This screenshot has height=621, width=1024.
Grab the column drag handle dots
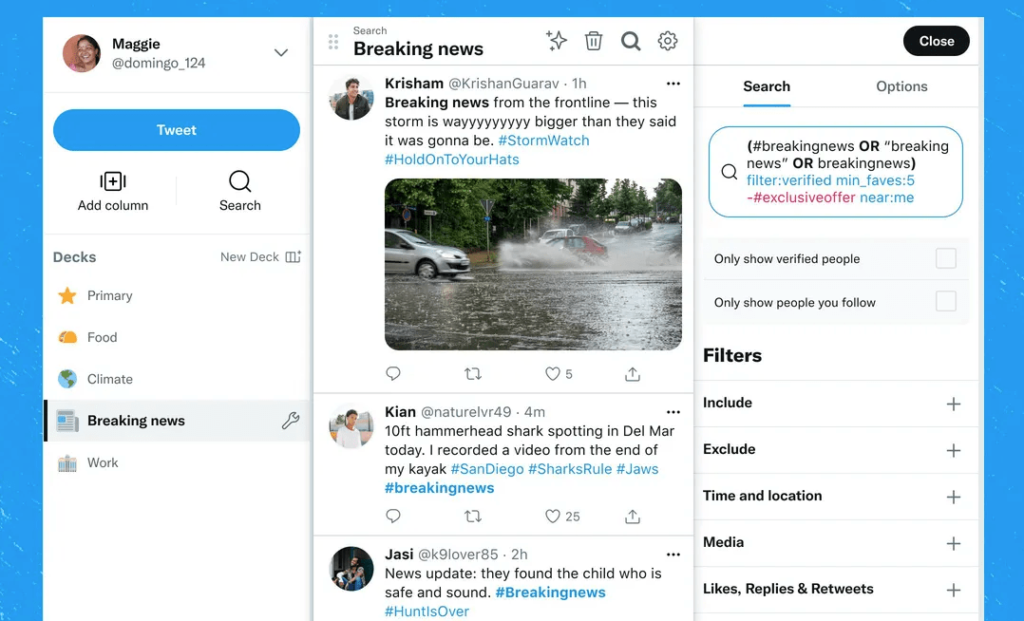click(333, 42)
